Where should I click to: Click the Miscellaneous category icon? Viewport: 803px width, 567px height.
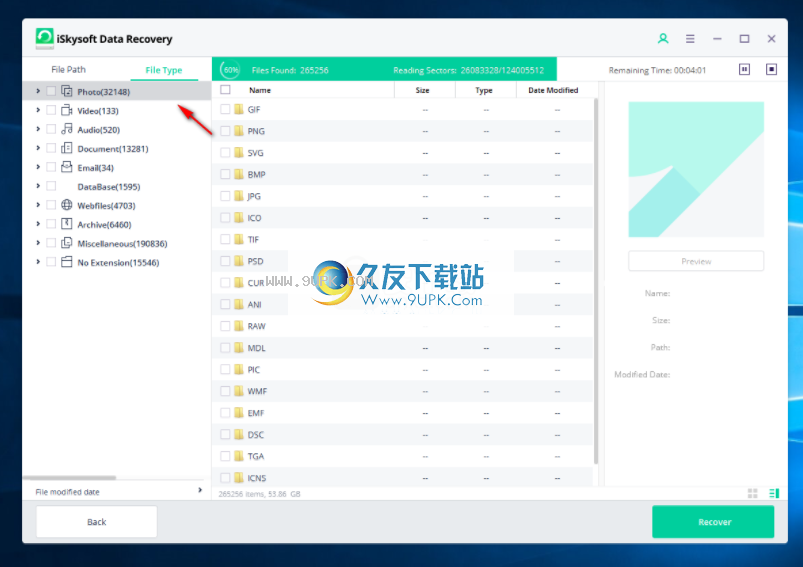[x=67, y=243]
